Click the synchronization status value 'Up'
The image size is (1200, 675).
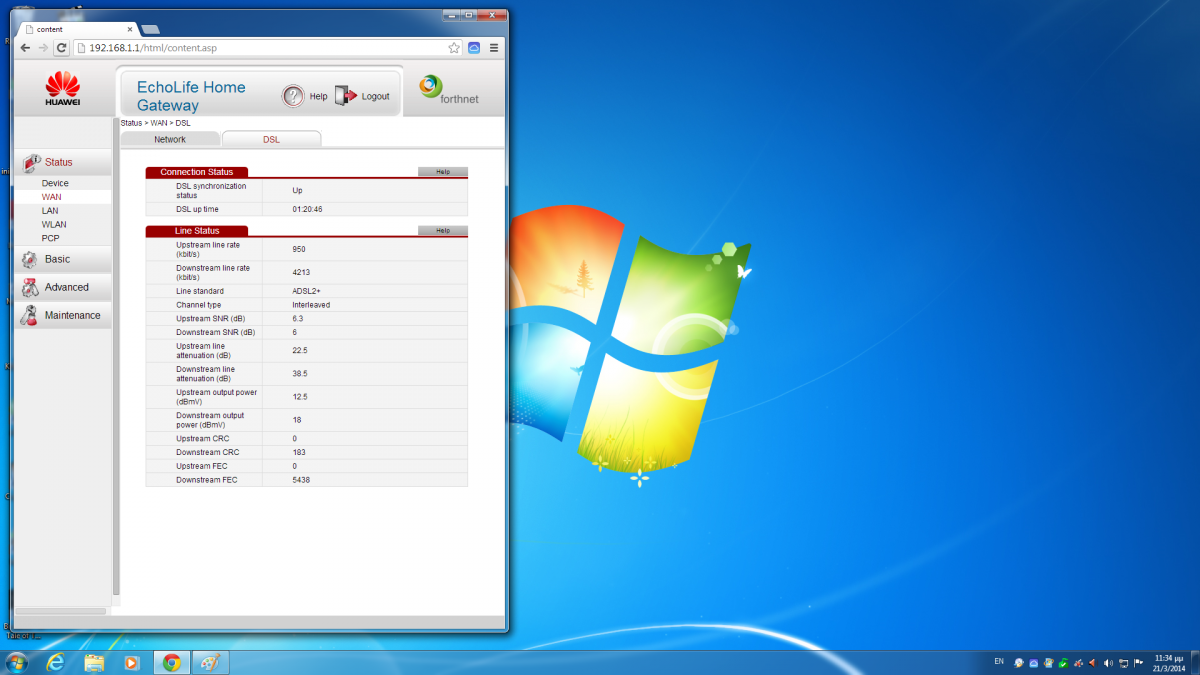pyautogui.click(x=297, y=190)
